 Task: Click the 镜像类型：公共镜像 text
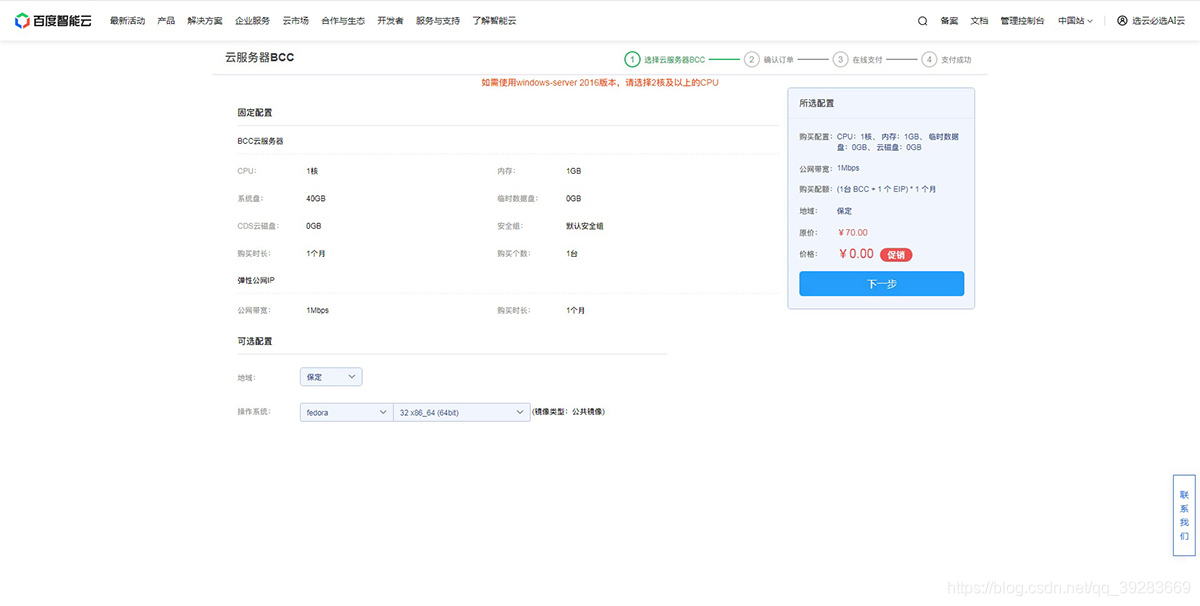point(568,412)
